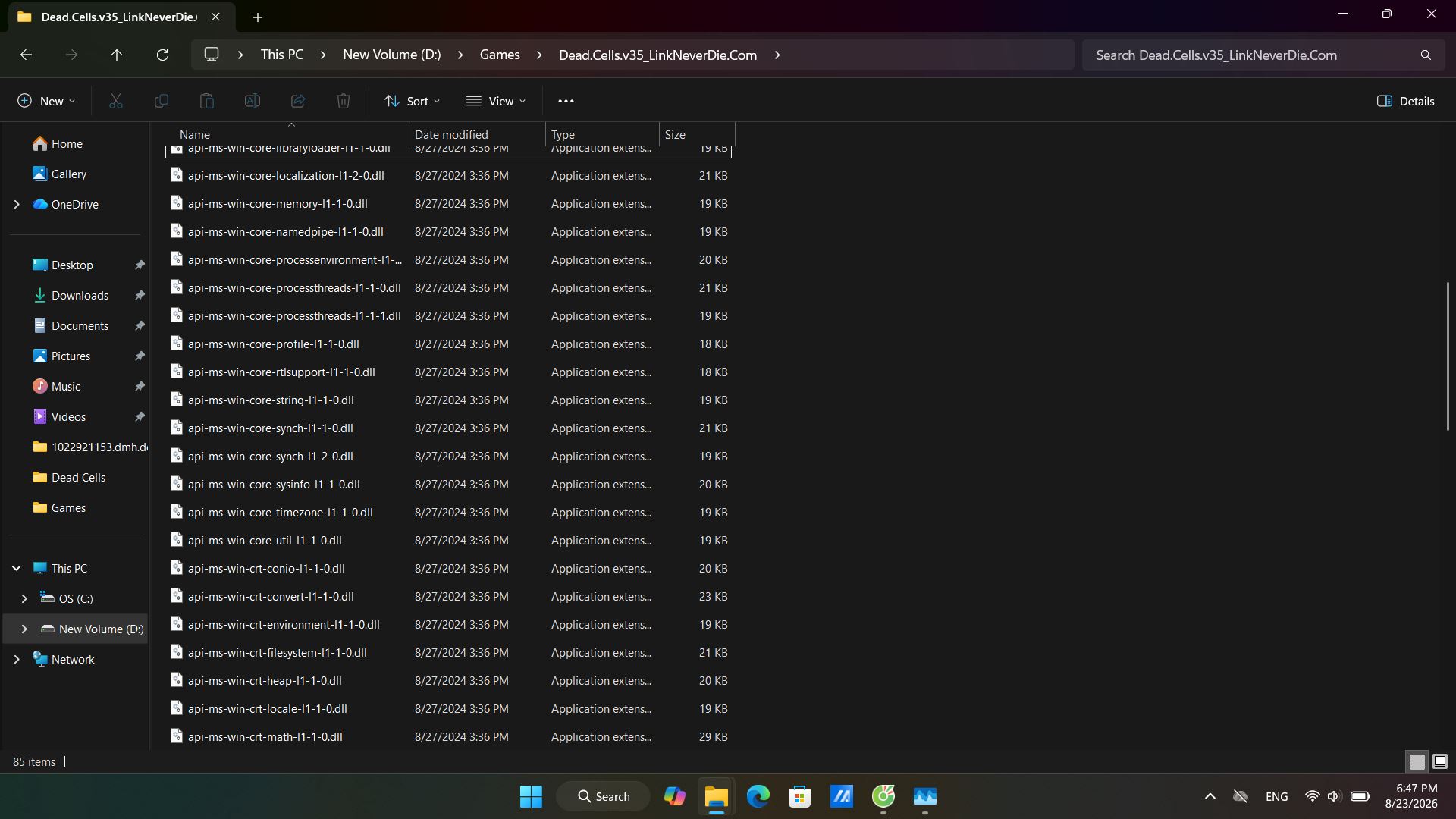The height and width of the screenshot is (819, 1456).
Task: Click the Delete trash icon
Action: click(x=344, y=101)
